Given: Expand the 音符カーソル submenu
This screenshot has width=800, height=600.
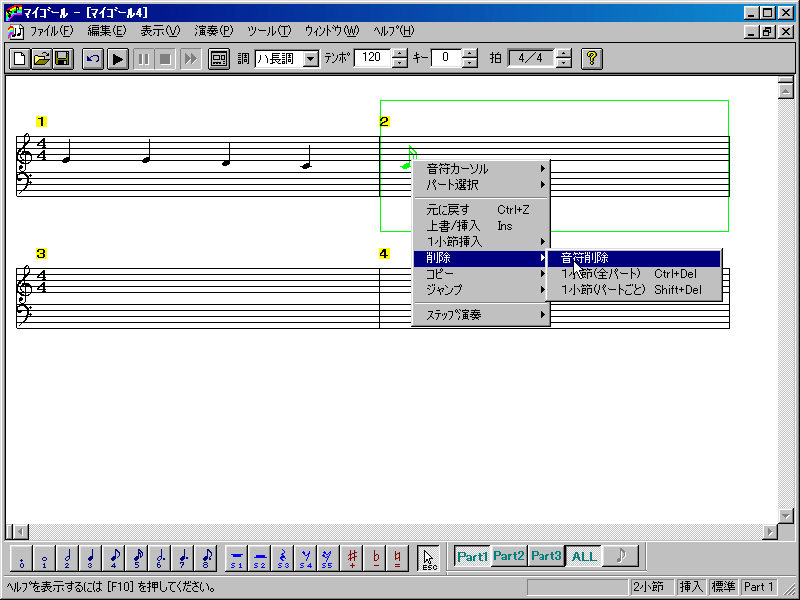Looking at the screenshot, I should coord(481,169).
